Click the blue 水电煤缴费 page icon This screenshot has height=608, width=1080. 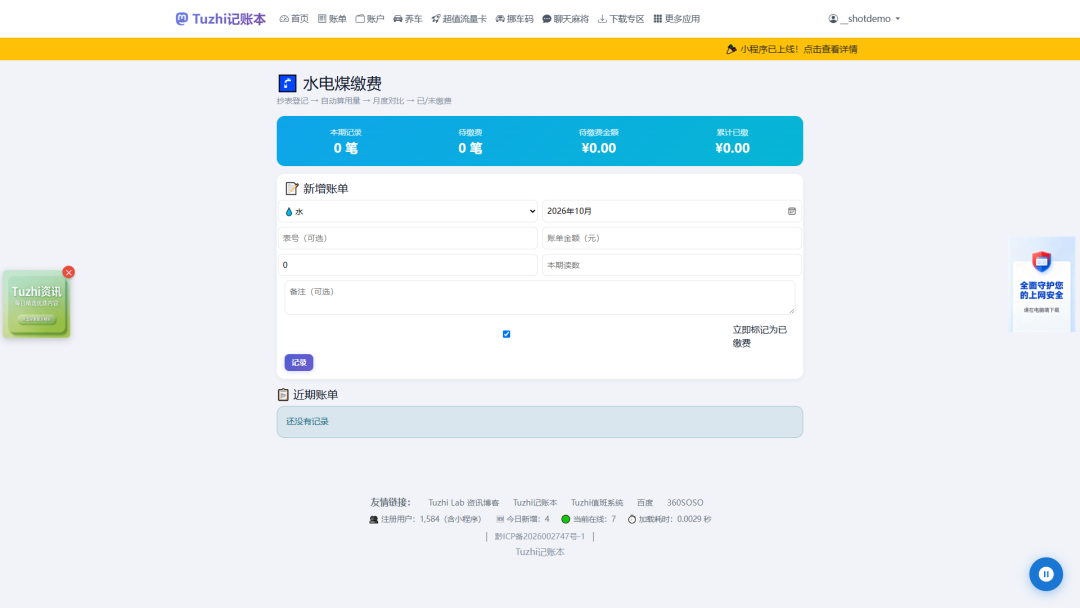point(287,83)
